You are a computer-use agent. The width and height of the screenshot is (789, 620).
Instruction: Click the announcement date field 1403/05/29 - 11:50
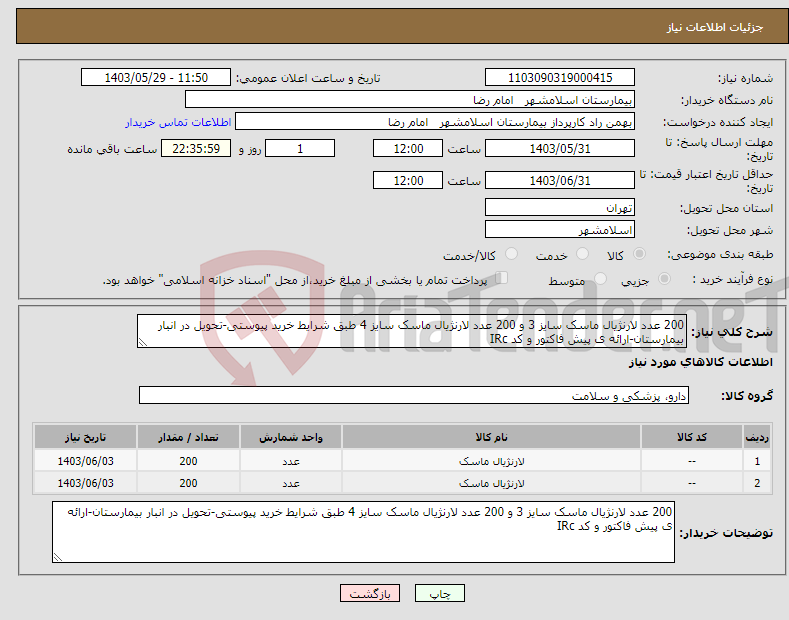click(156, 78)
